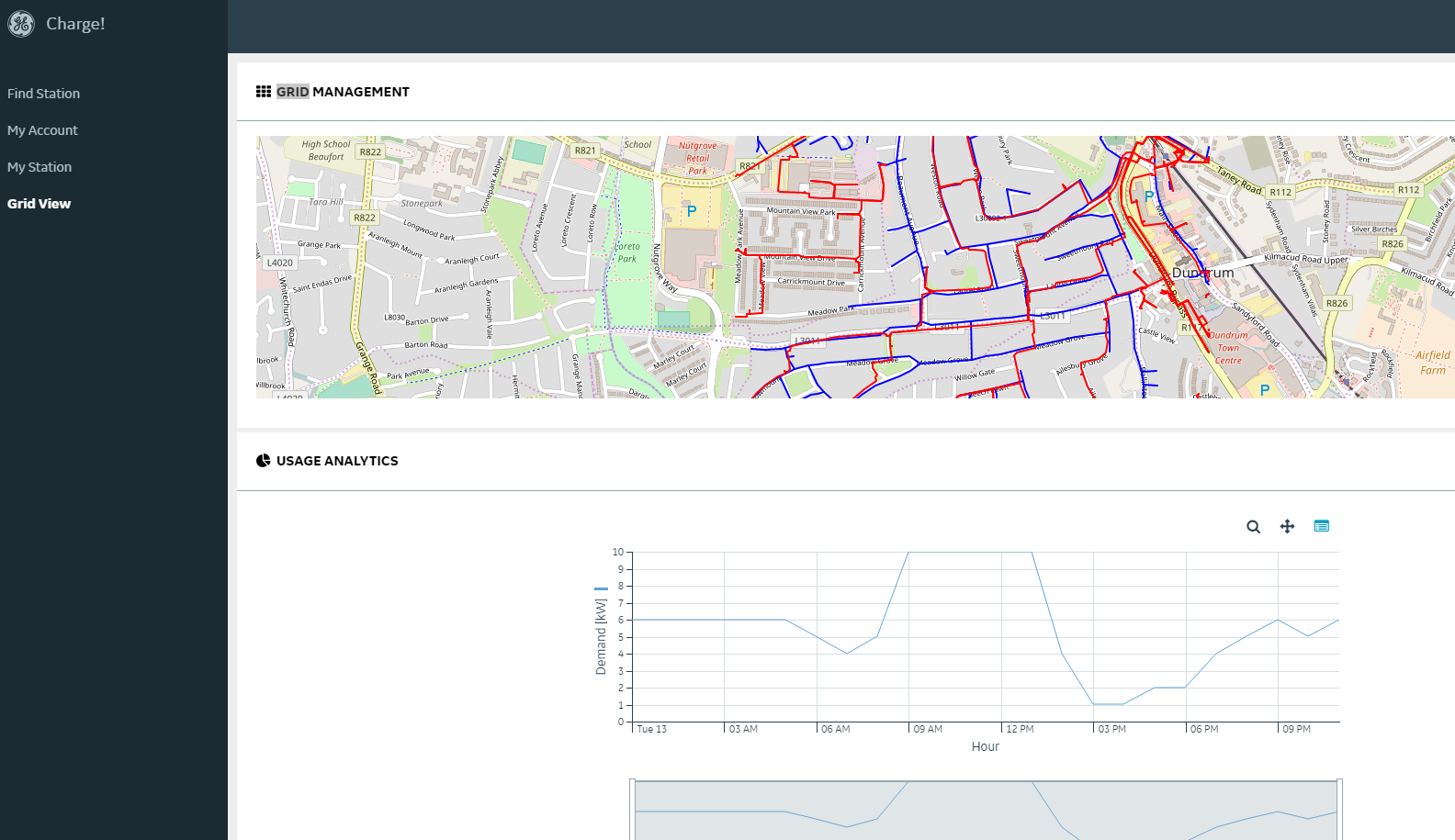Image resolution: width=1455 pixels, height=840 pixels.
Task: Click the Hour axis label
Action: coord(986,746)
